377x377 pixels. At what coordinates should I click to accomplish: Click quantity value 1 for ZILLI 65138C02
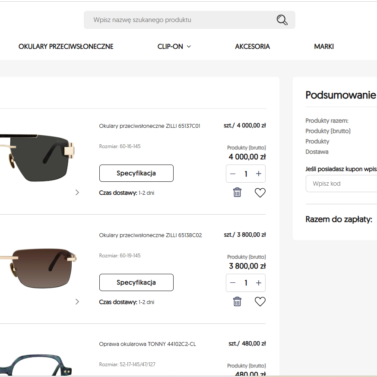coord(246,283)
